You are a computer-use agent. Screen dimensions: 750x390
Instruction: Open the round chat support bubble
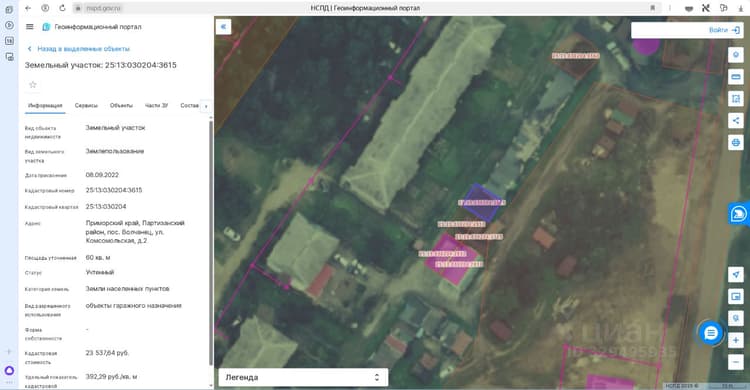click(x=711, y=333)
